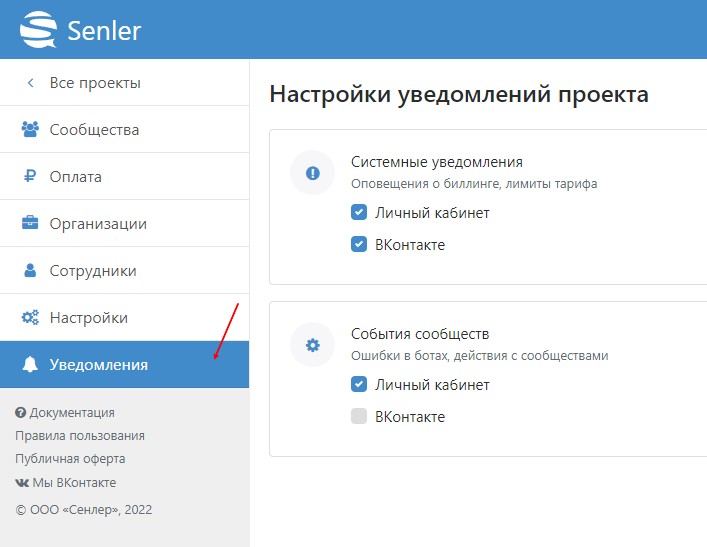Open the Оплата menu item

pos(76,177)
